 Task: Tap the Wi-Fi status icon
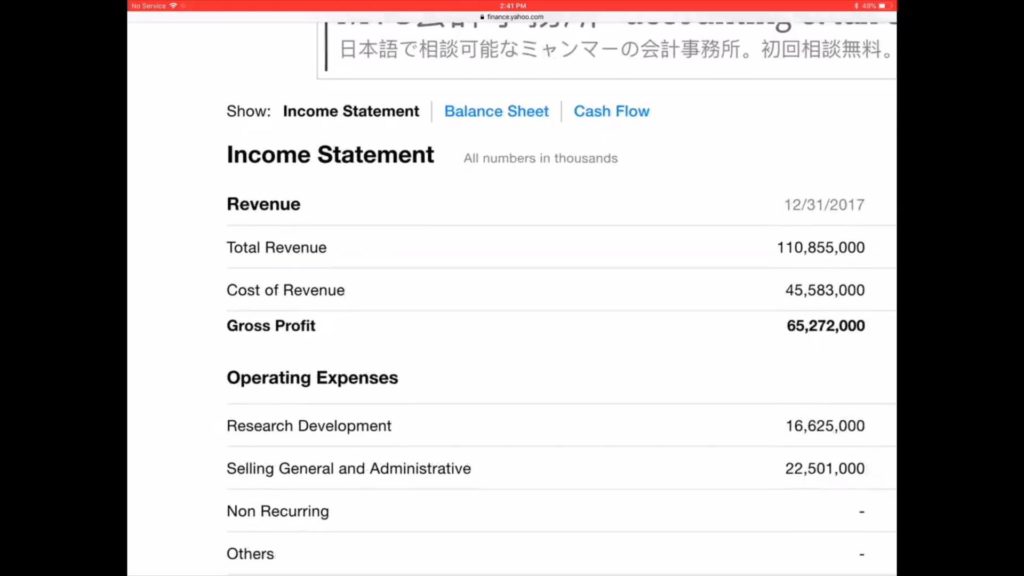173,5
